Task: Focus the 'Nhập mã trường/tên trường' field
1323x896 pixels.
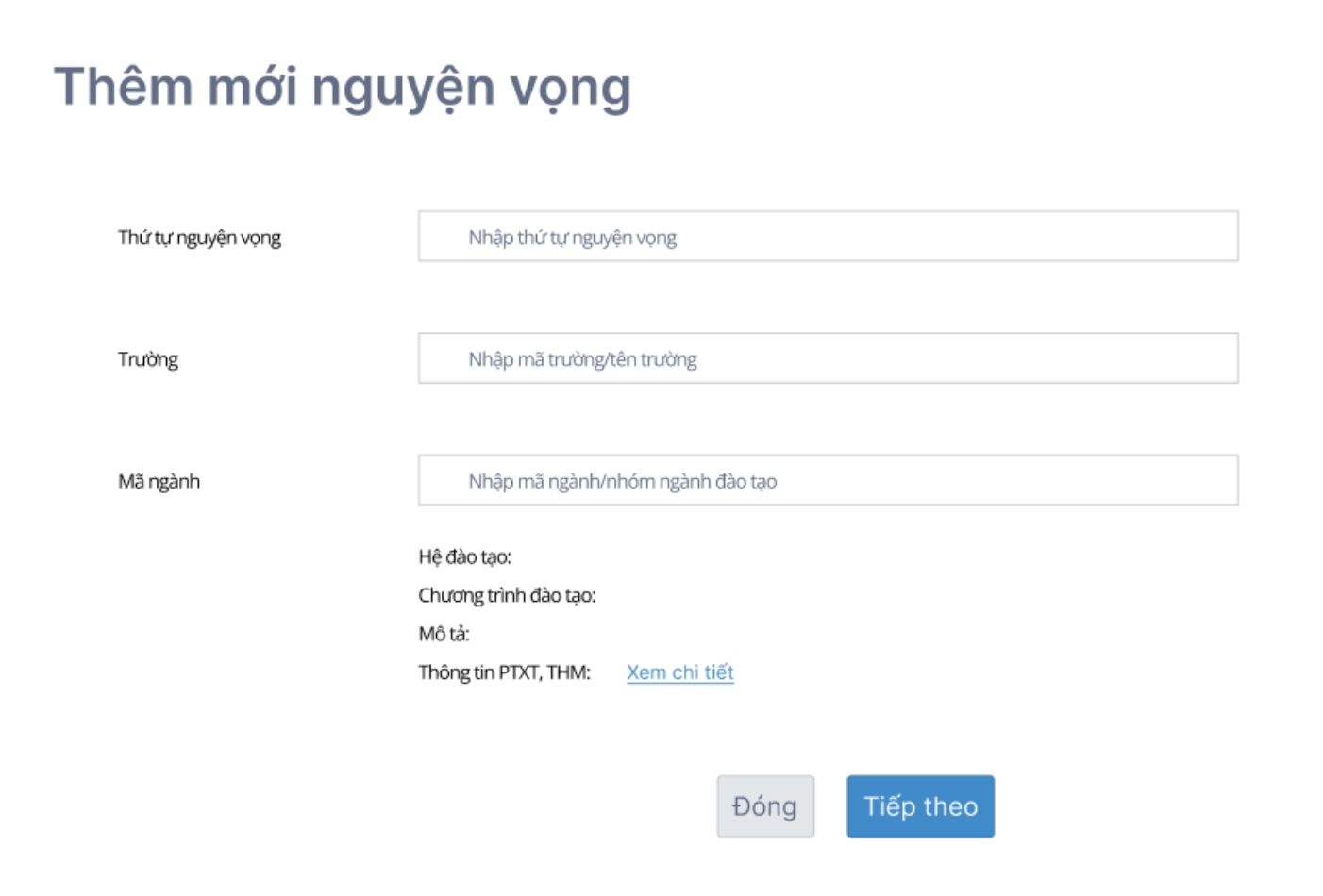Action: [x=828, y=358]
